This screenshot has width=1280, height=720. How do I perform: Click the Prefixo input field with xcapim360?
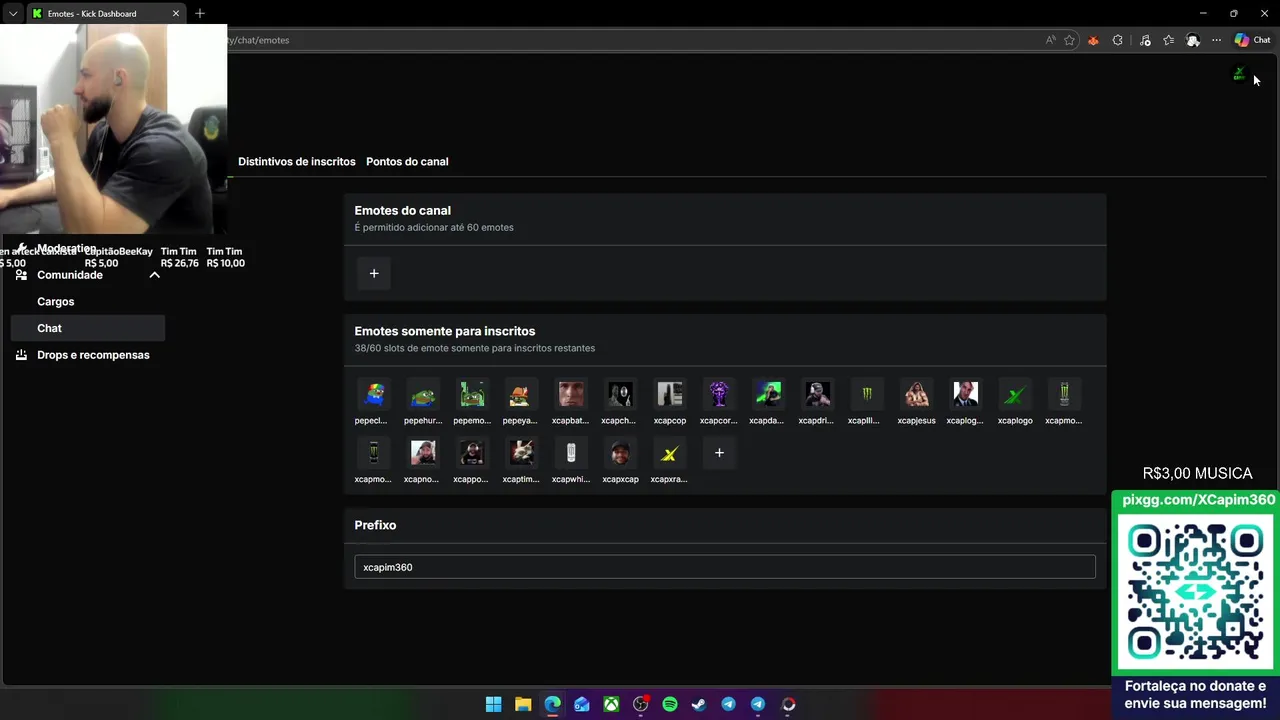(x=725, y=567)
